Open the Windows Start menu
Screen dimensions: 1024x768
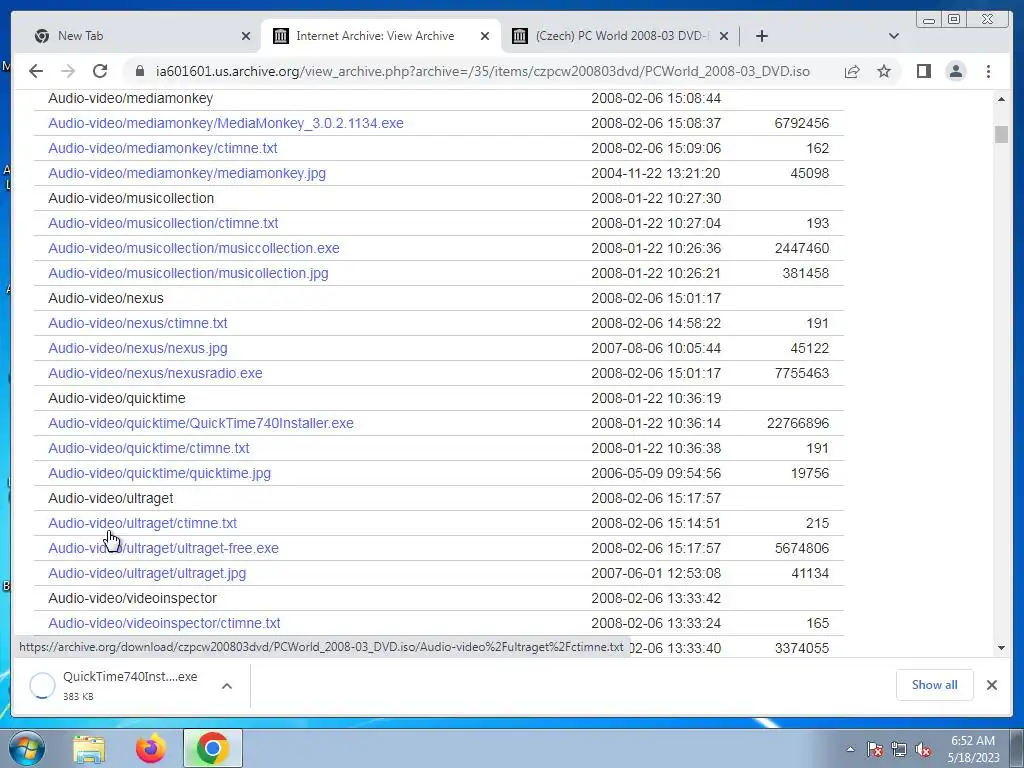pyautogui.click(x=27, y=748)
